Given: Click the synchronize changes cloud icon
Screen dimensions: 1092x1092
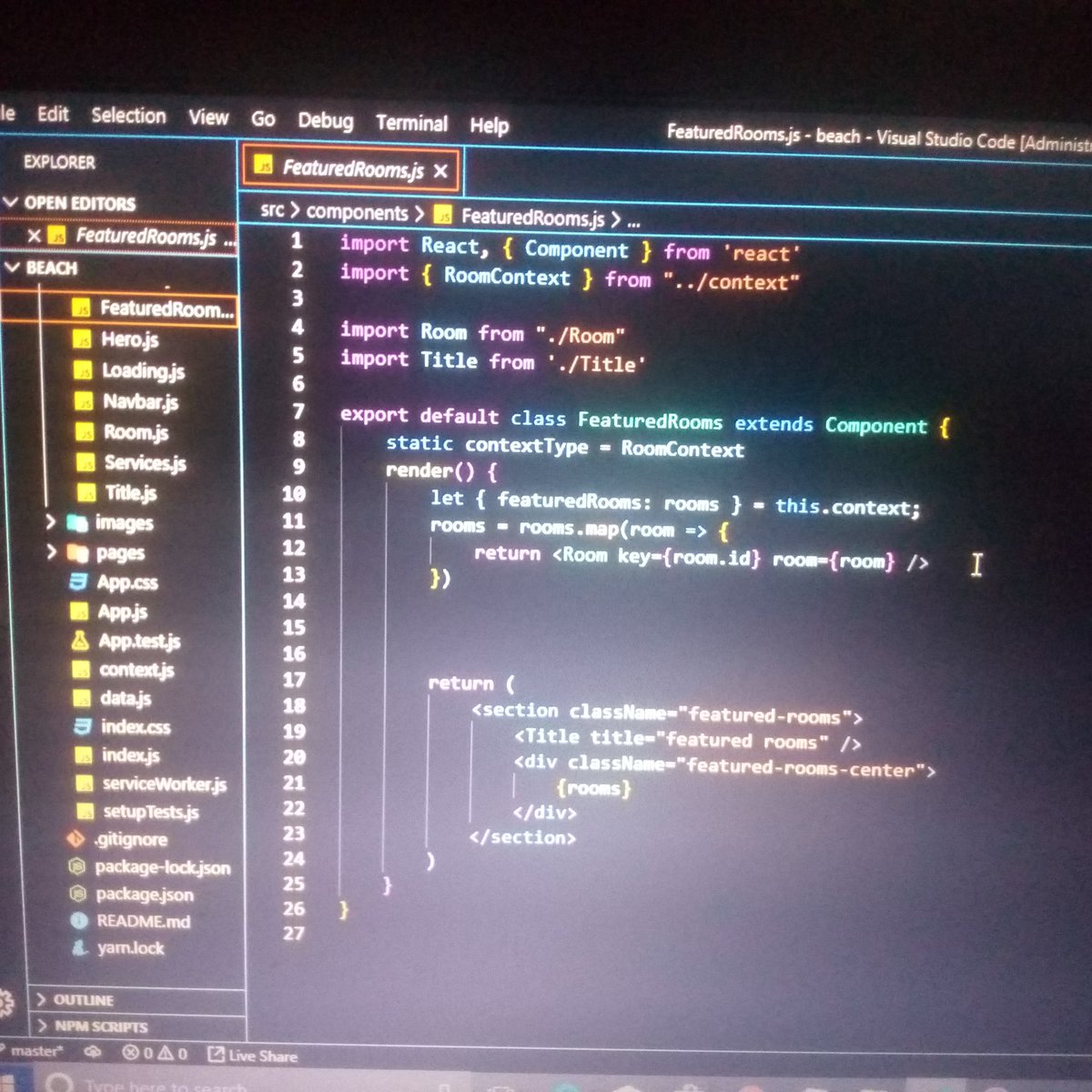Looking at the screenshot, I should [x=92, y=1052].
